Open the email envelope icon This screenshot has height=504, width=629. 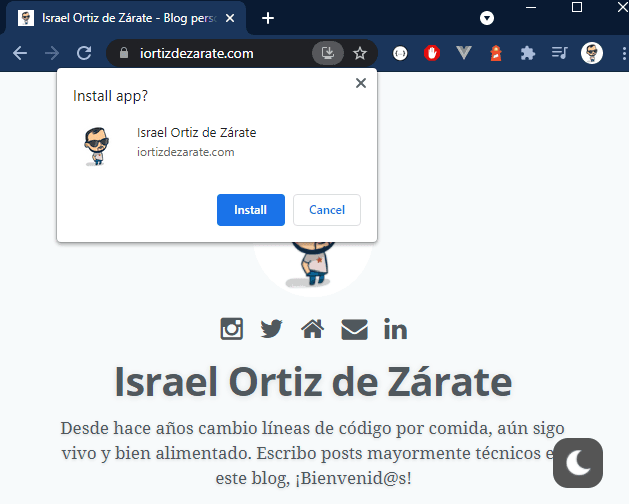coord(354,328)
